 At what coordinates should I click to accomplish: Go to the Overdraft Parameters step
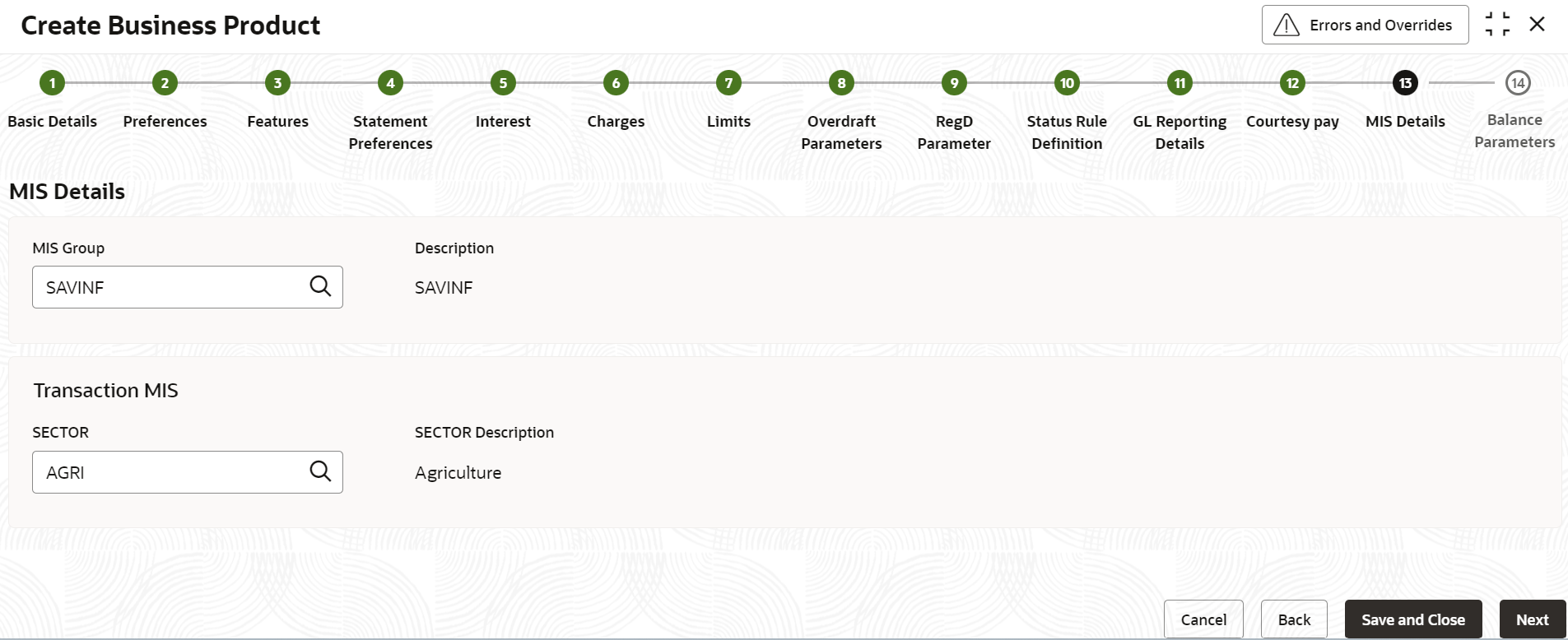841,132
